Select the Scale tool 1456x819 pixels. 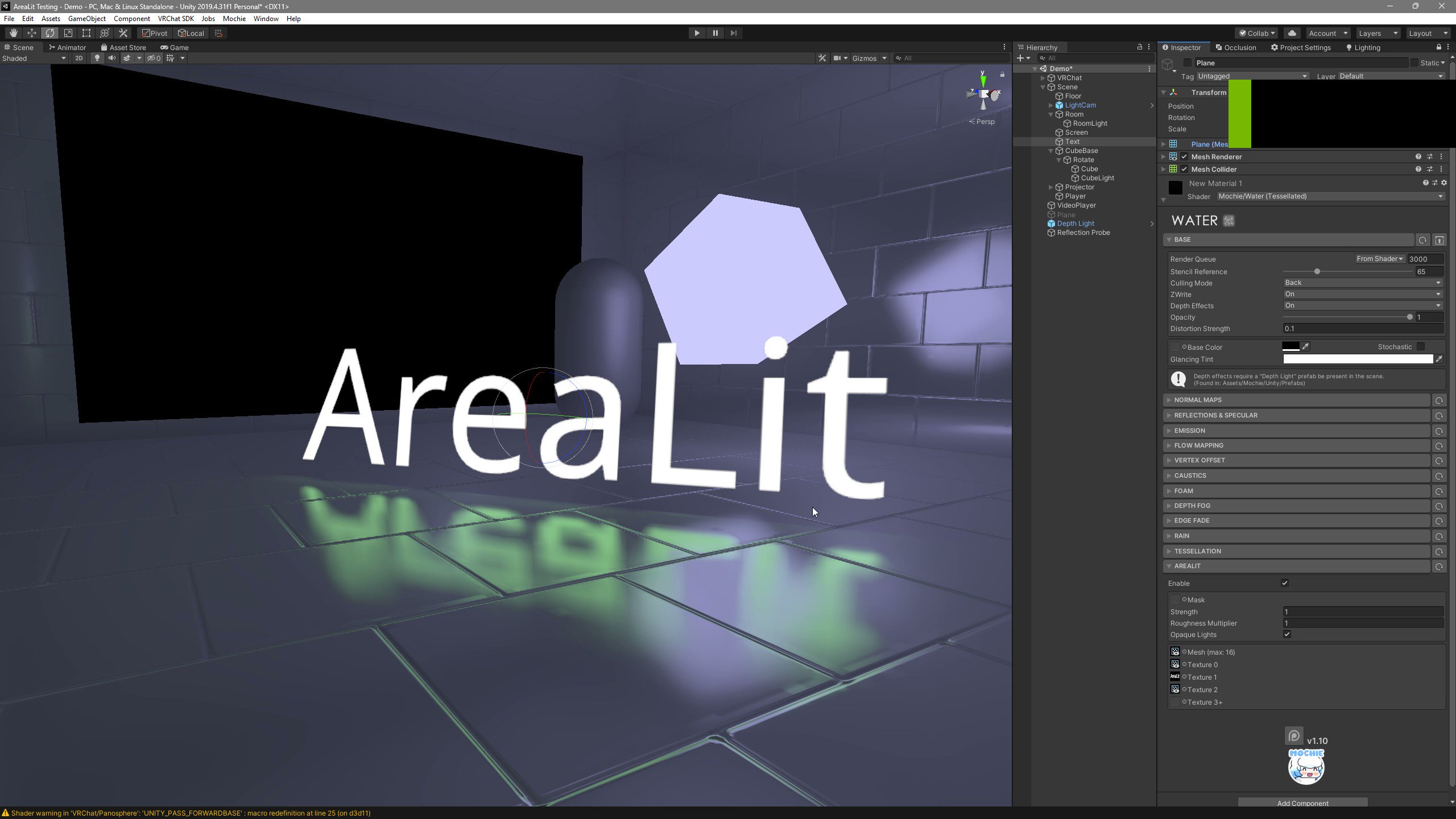[68, 33]
